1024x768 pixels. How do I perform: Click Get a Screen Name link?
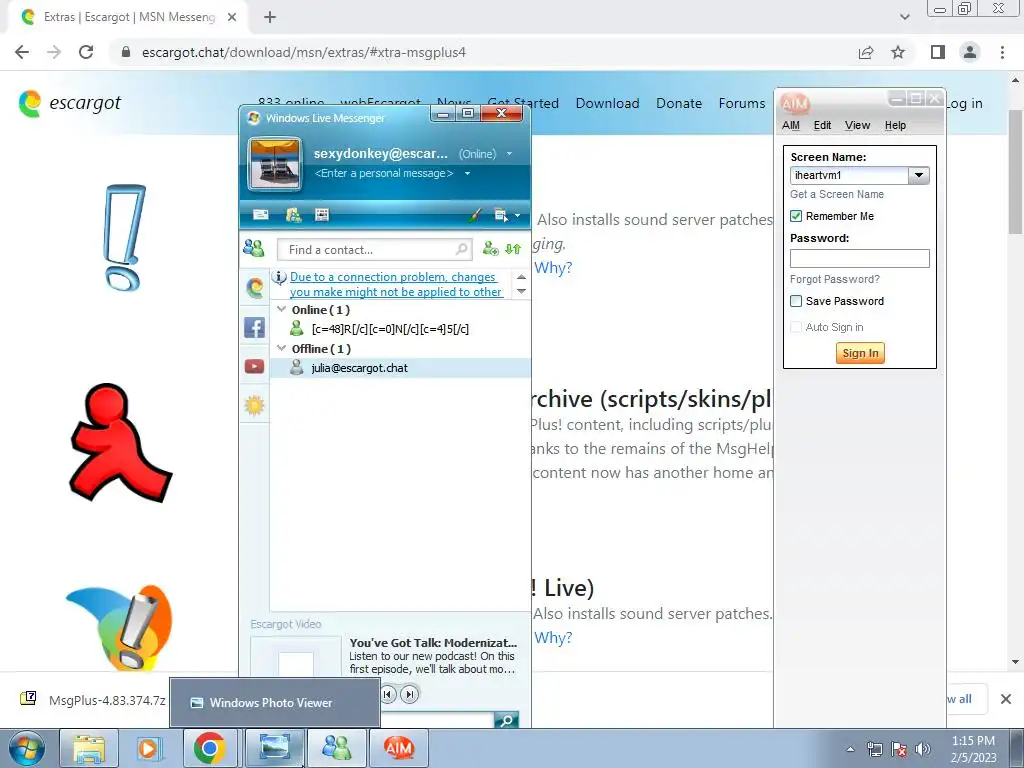pos(837,194)
